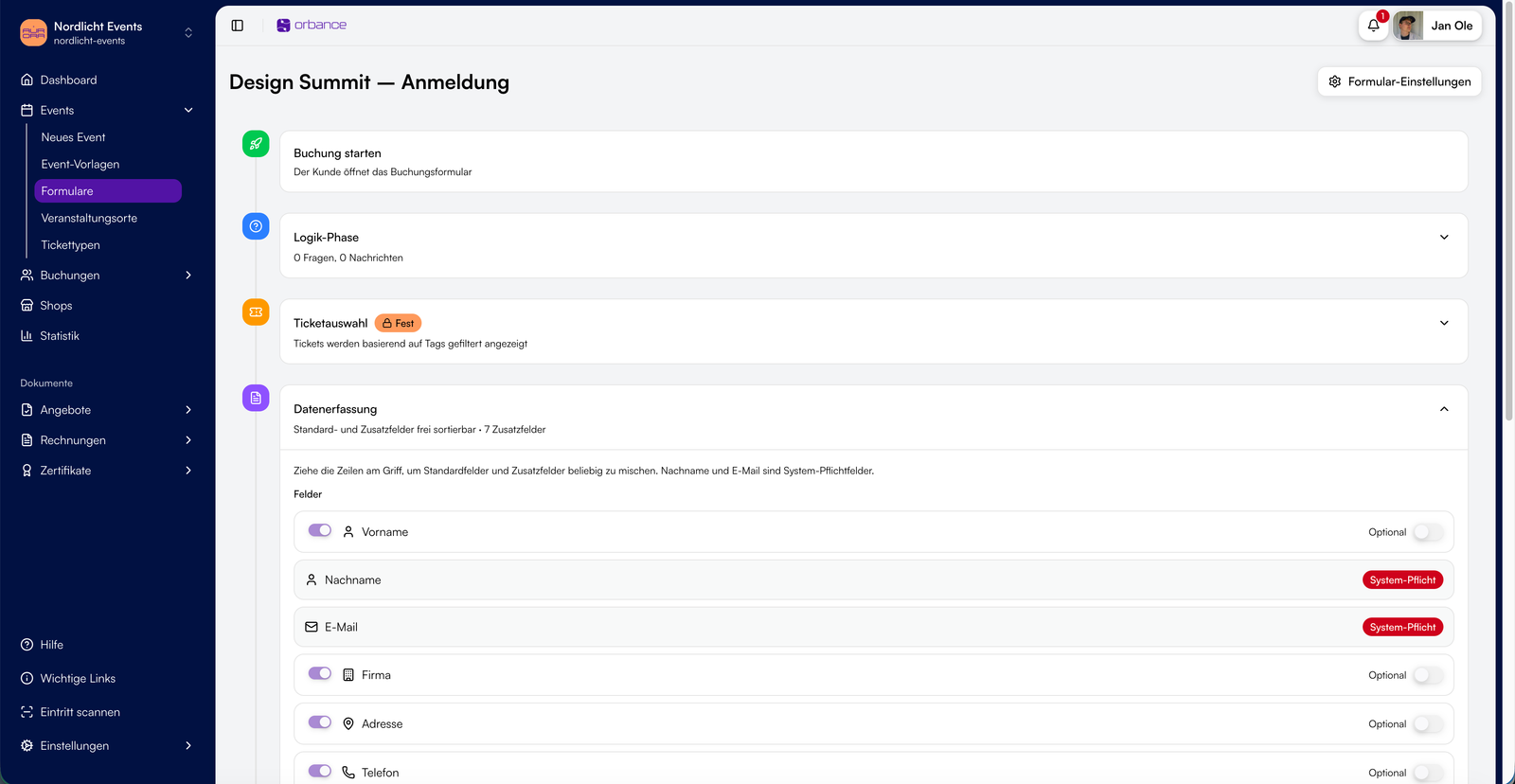
Task: Click the Dashboard home icon
Action: [27, 80]
